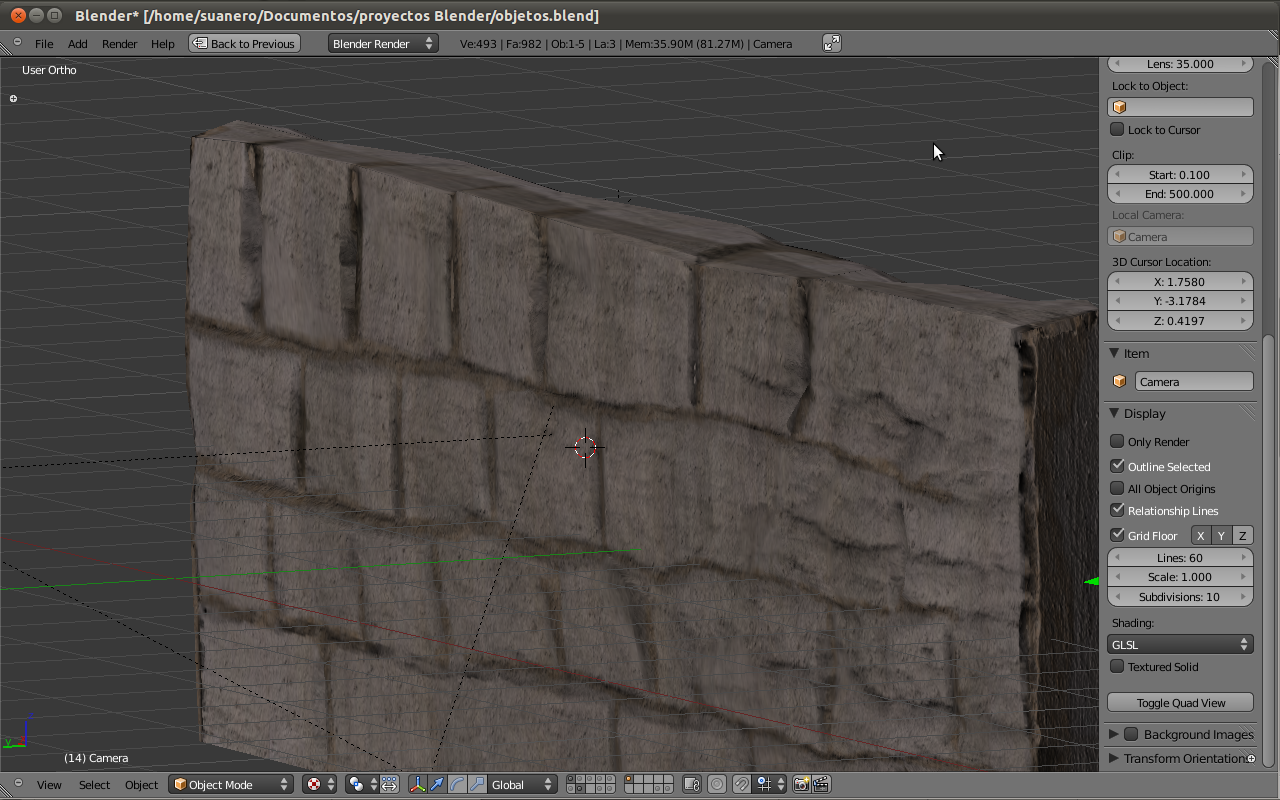This screenshot has width=1280, height=800.
Task: Open the Blender Render engine dropdown
Action: [x=383, y=43]
